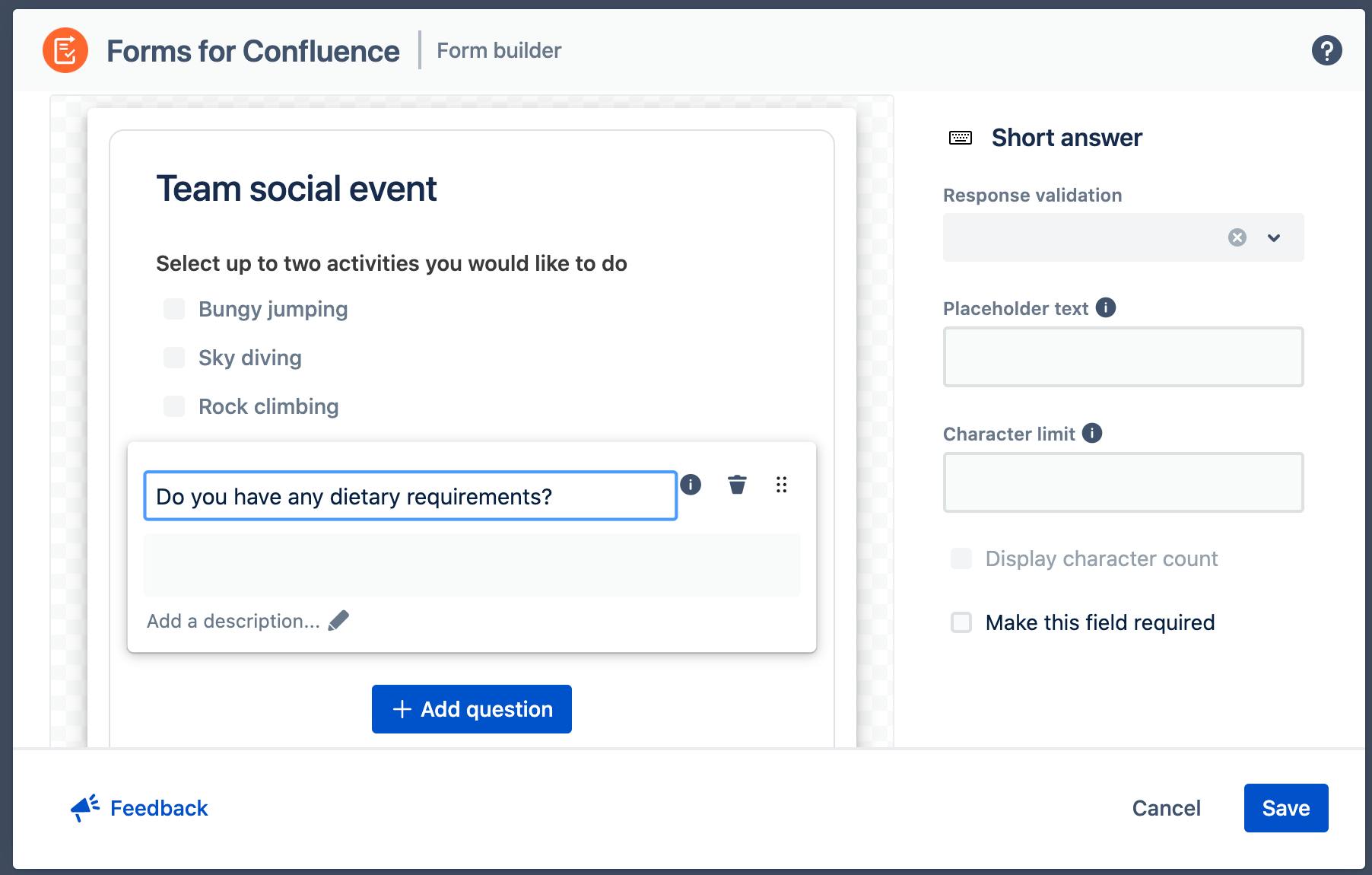Check the Sky diving option
This screenshot has height=875, width=1372.
tap(173, 357)
